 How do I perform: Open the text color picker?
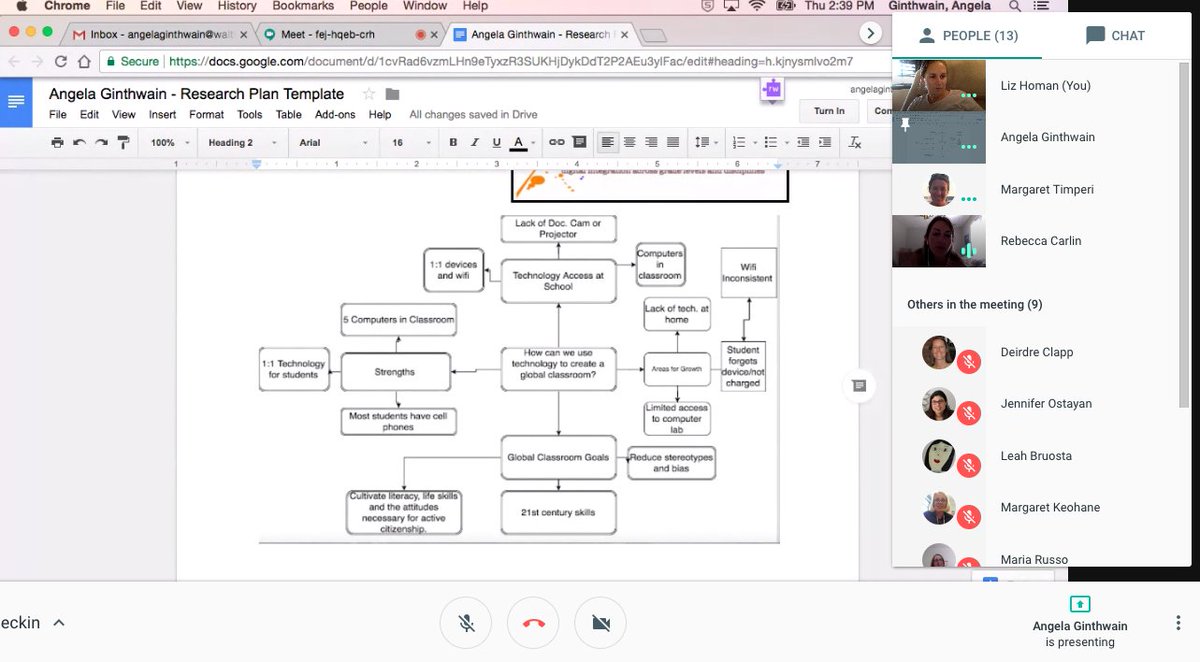click(x=518, y=142)
